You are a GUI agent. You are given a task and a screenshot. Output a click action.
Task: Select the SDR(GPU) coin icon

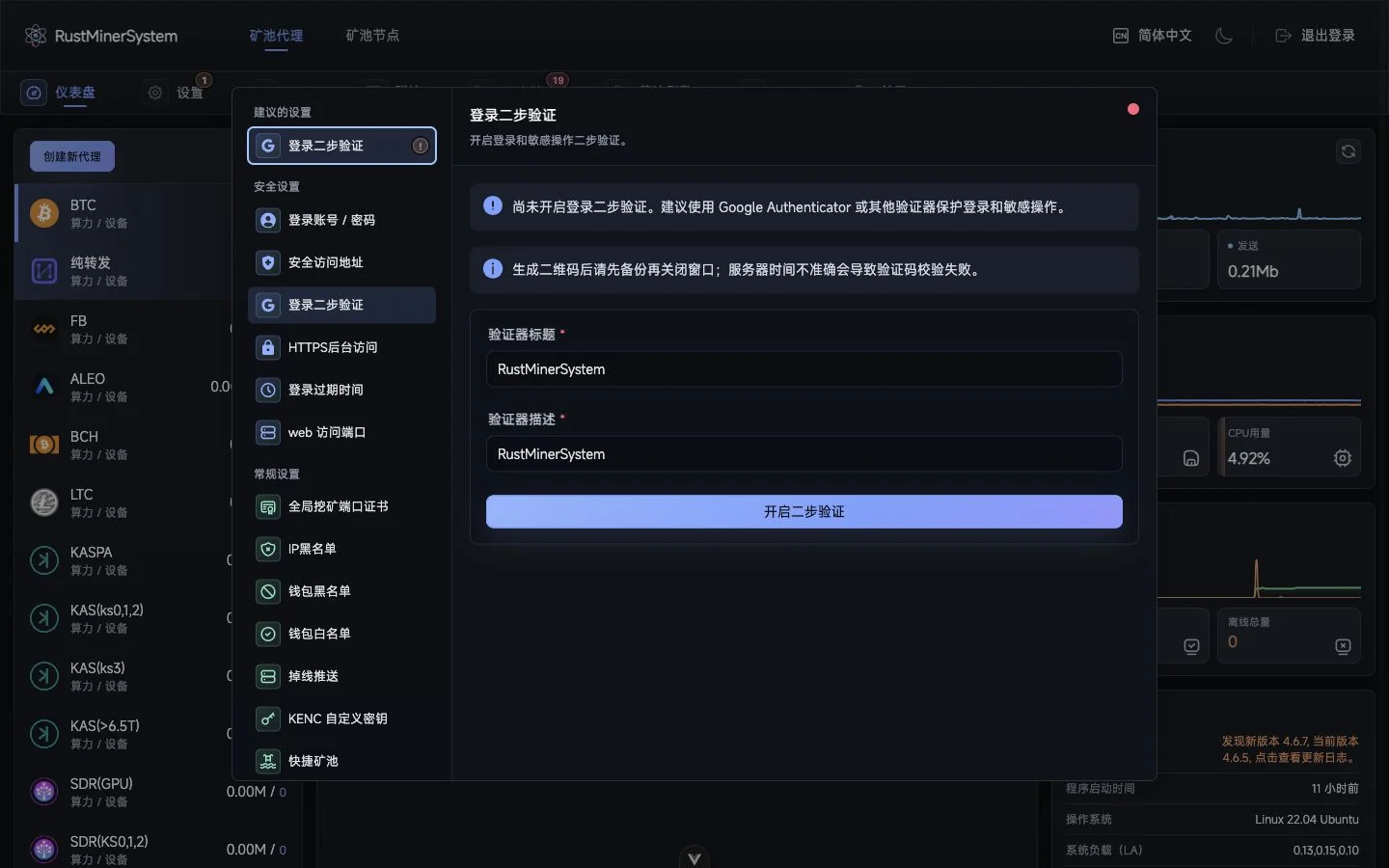(x=44, y=792)
